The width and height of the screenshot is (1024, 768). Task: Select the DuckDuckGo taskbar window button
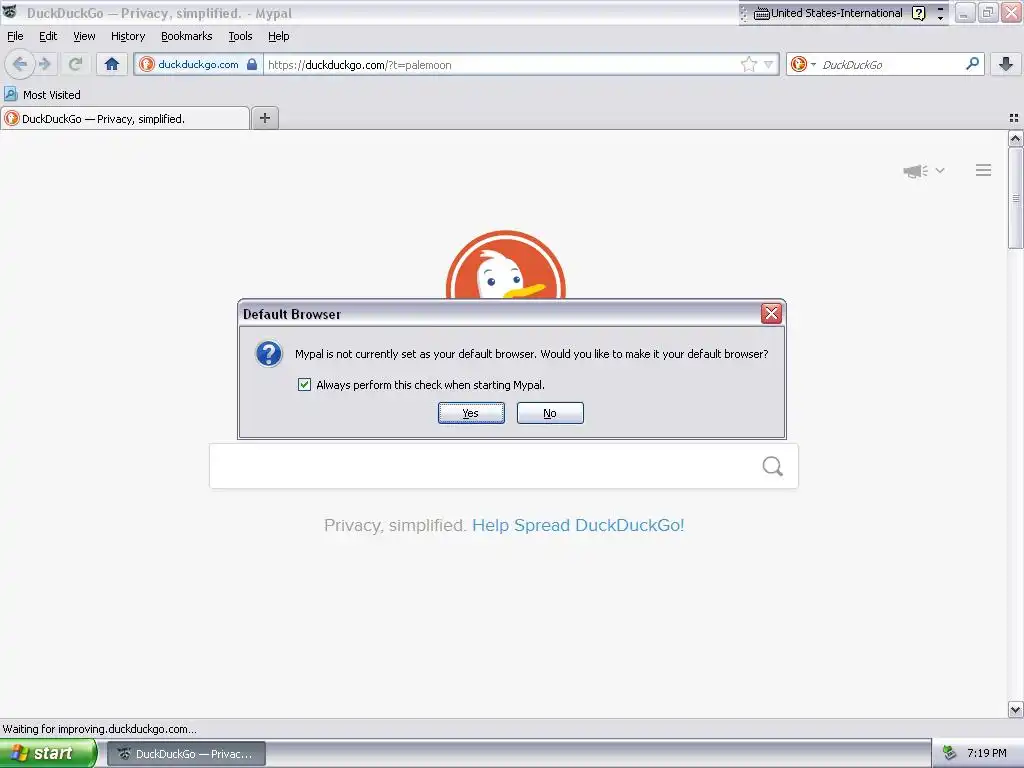point(187,754)
